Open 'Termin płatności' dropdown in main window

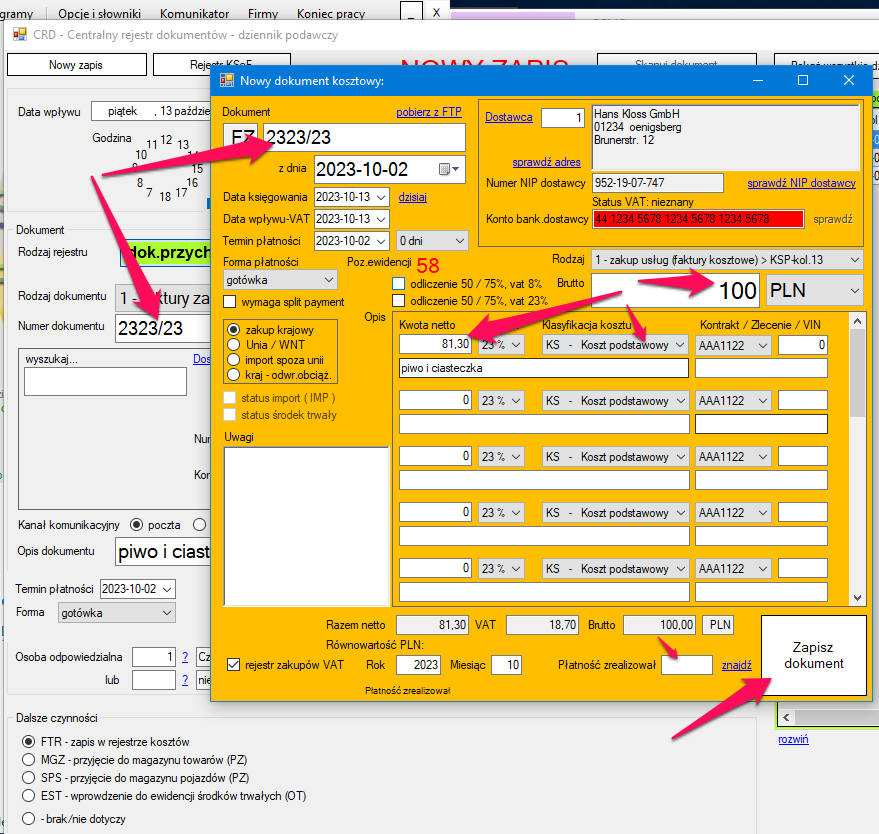click(167, 589)
